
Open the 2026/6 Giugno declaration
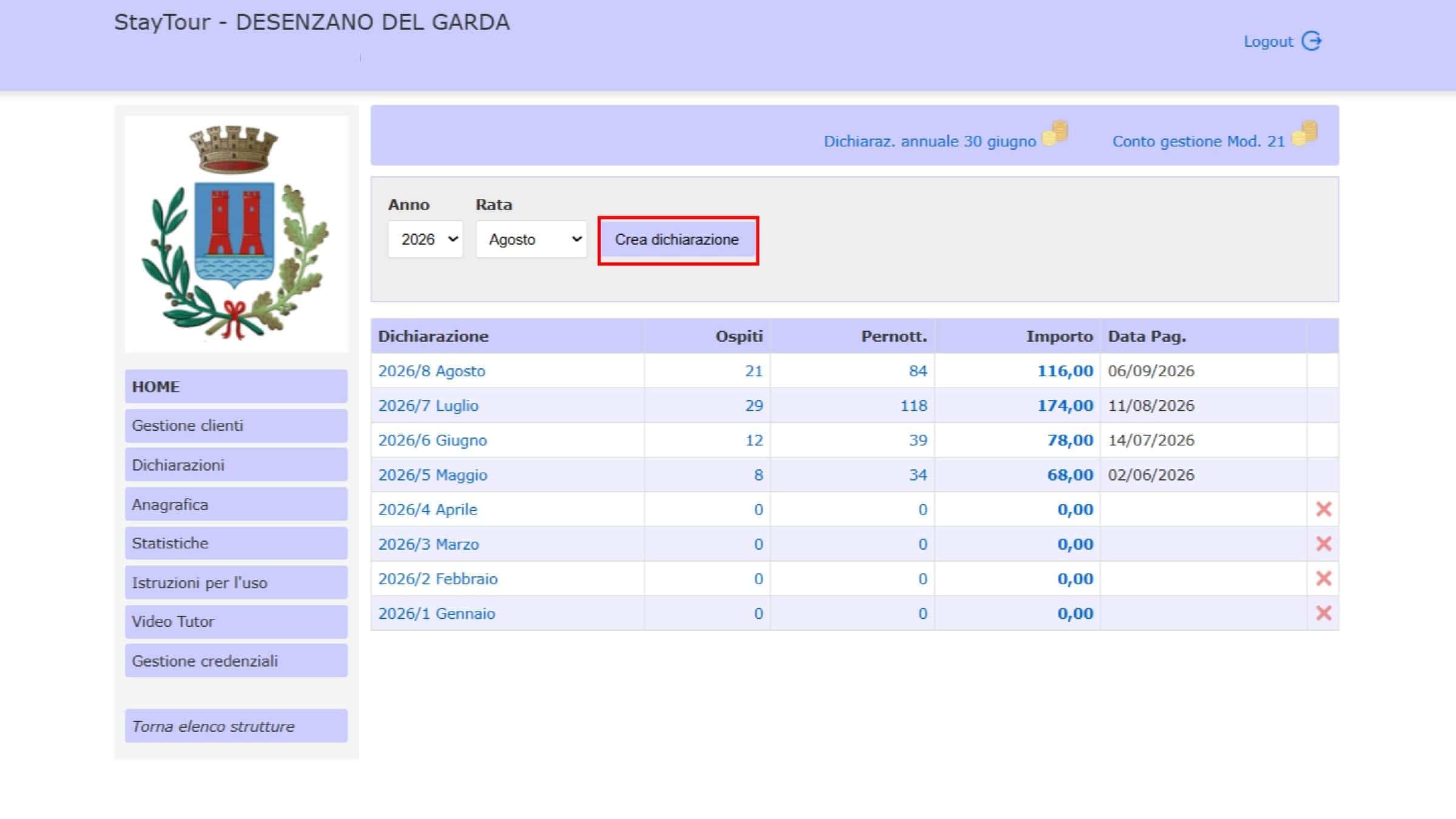tap(433, 440)
